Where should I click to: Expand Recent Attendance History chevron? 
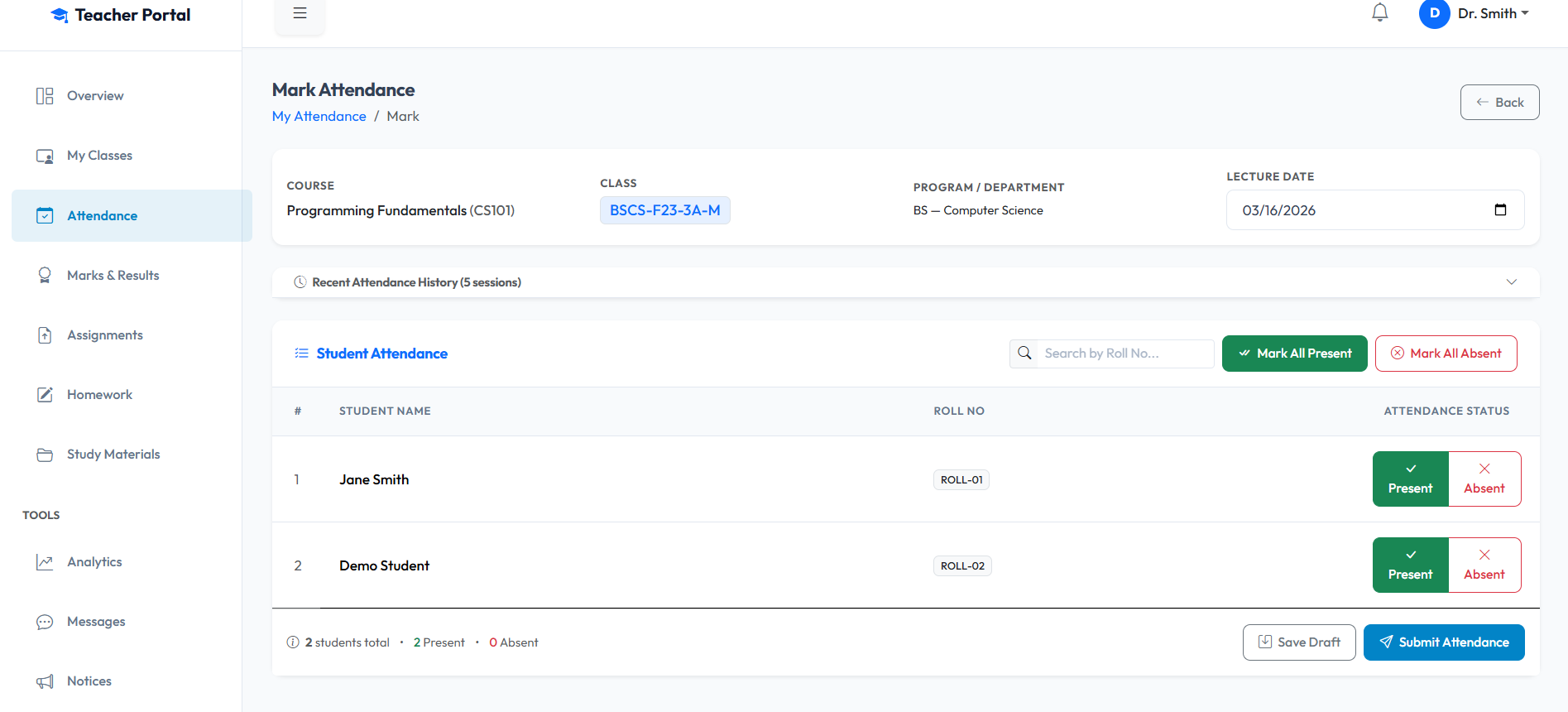pyautogui.click(x=1511, y=282)
